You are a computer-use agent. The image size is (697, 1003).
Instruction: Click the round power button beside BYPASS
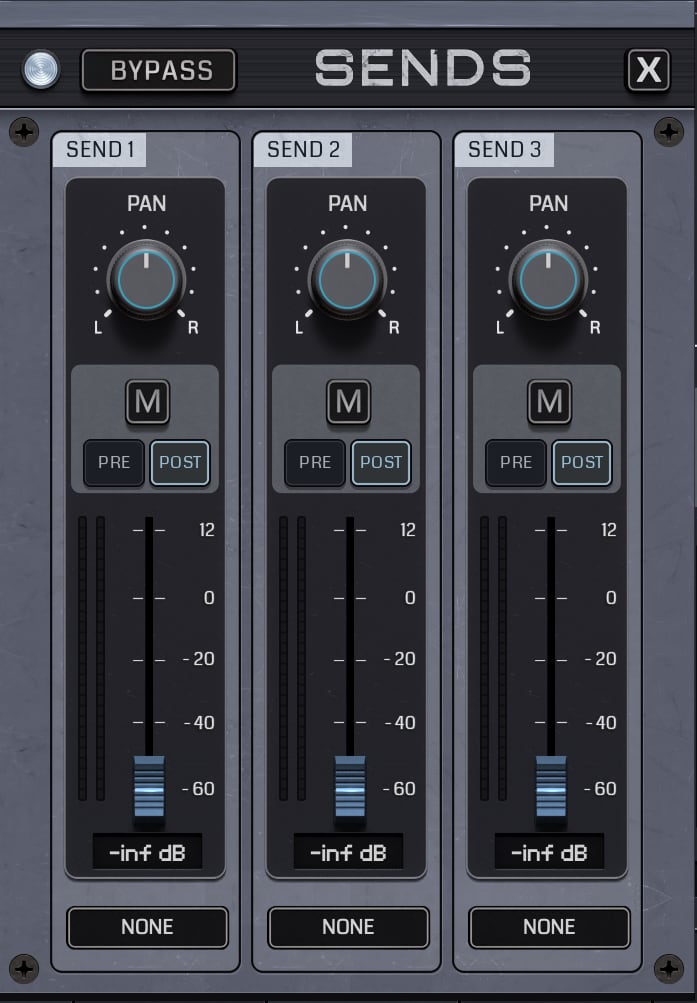[41, 69]
